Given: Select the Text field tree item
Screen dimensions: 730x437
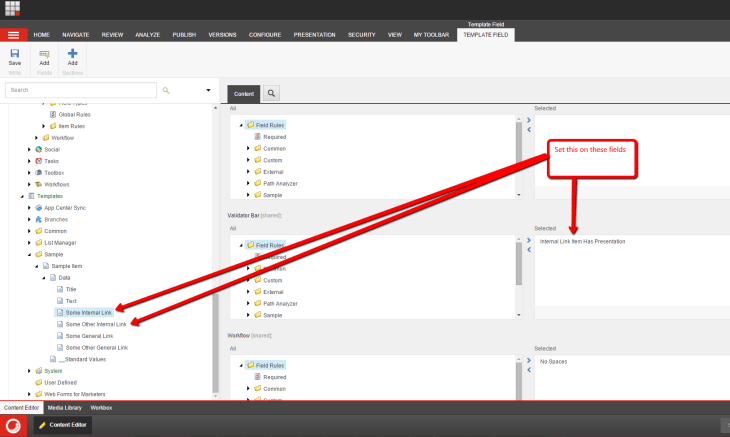Looking at the screenshot, I should [71, 301].
